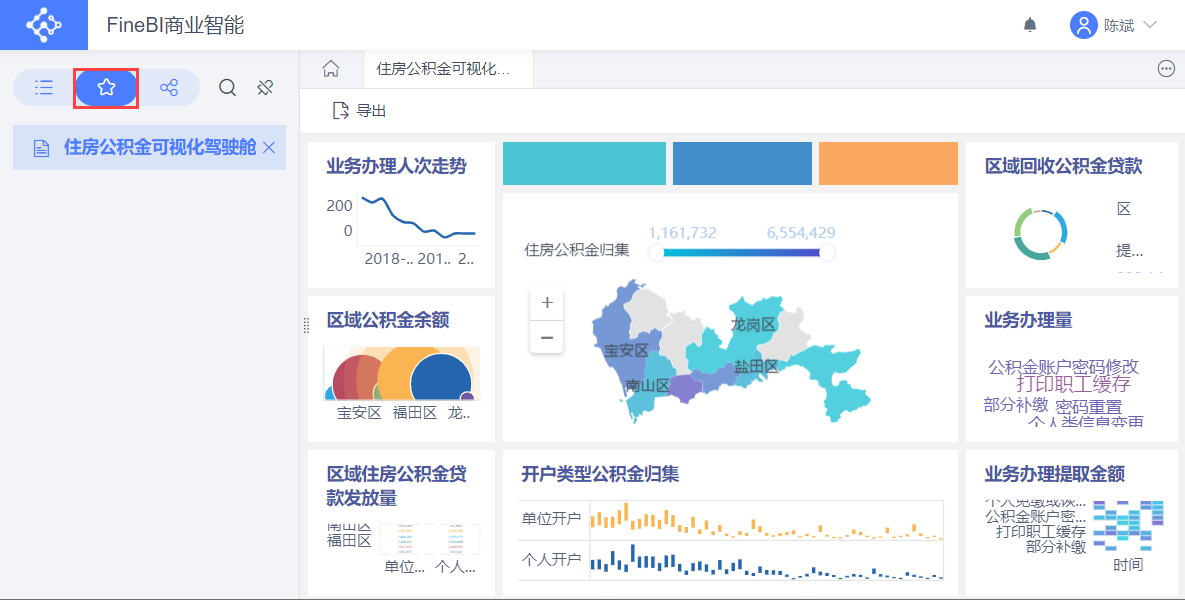Unpin the left navigation panel
Image resolution: width=1185 pixels, height=600 pixels.
pyautogui.click(x=265, y=88)
